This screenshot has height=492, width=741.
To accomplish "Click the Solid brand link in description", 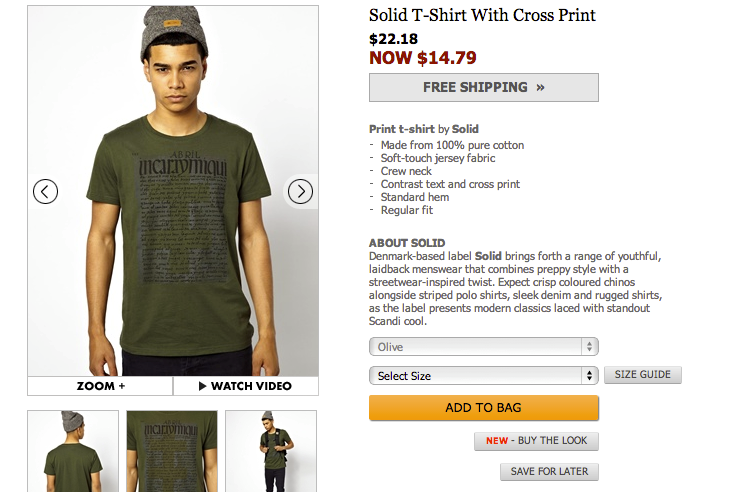I will [465, 129].
